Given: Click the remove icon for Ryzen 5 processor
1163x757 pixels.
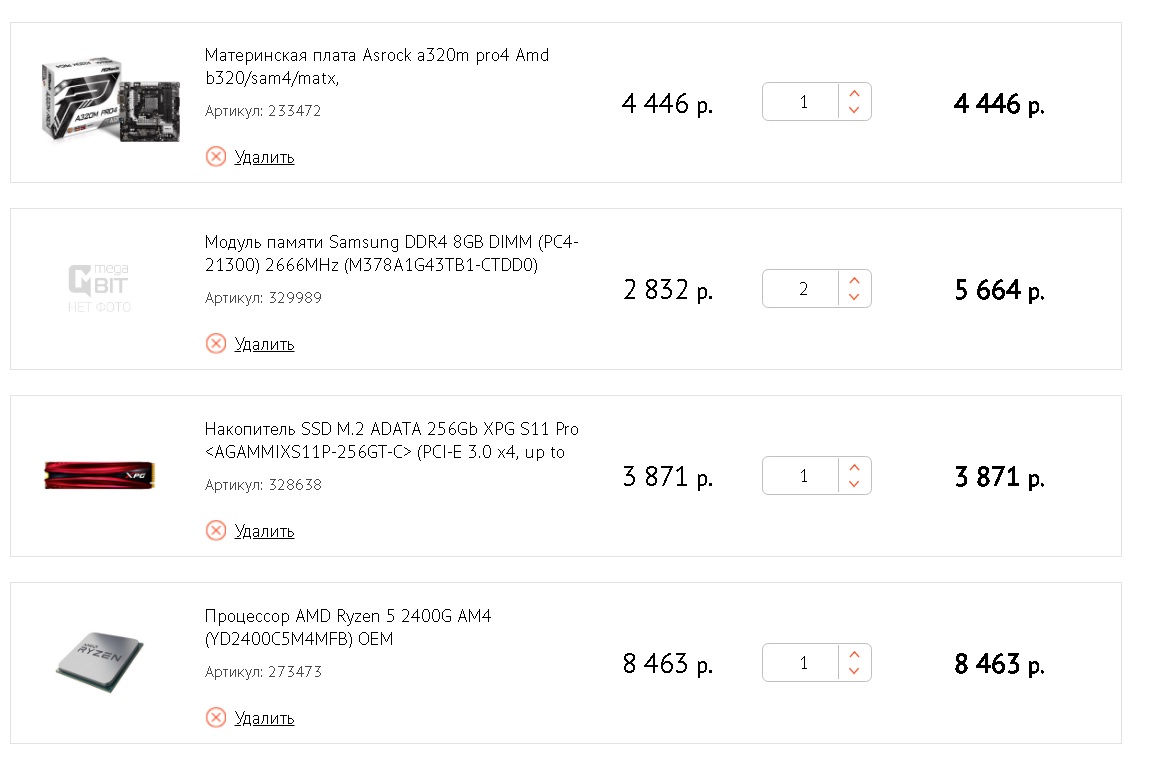Looking at the screenshot, I should (216, 717).
